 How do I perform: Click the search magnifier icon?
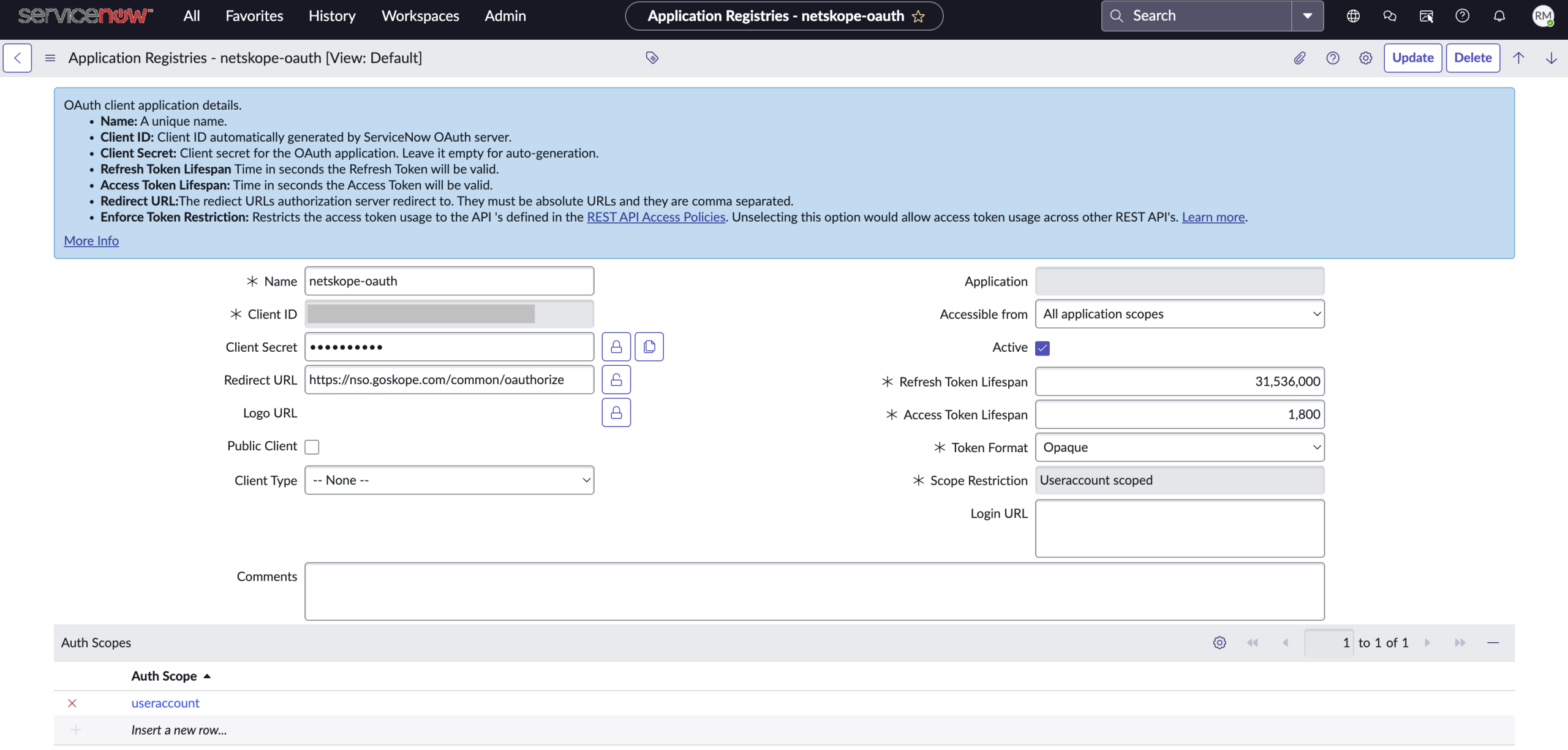click(1117, 16)
